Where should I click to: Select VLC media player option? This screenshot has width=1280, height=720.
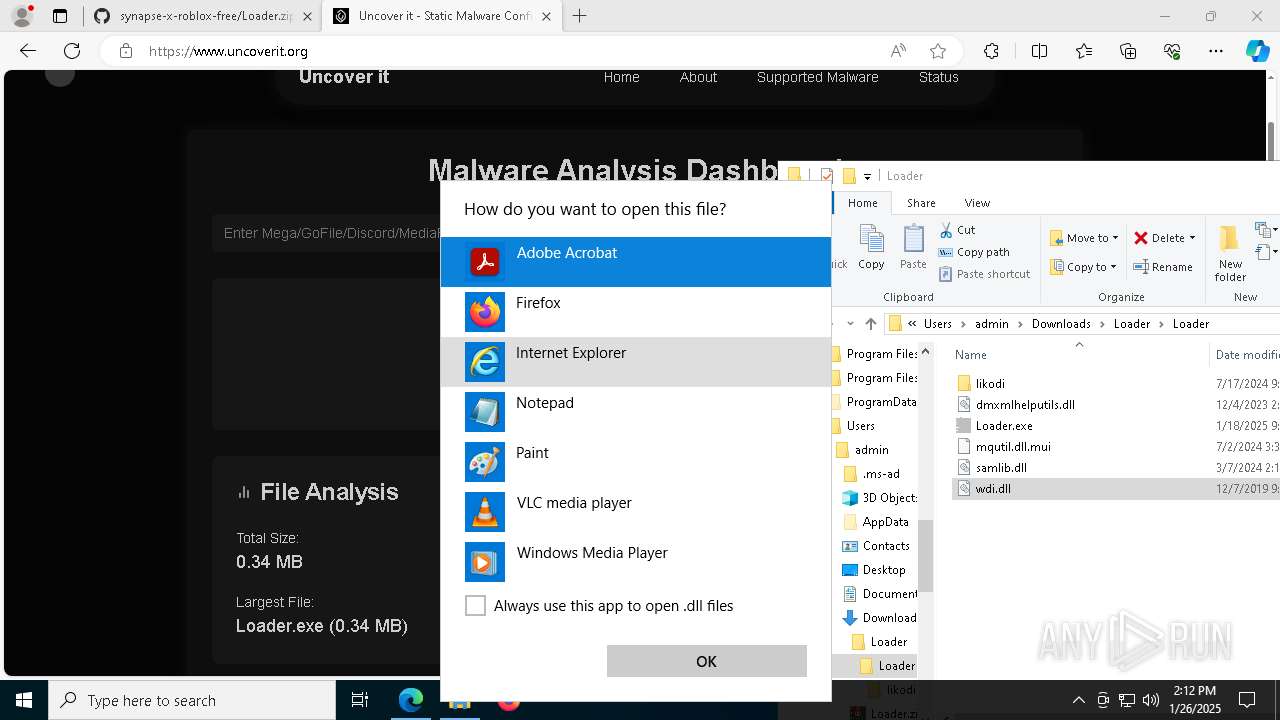[x=636, y=512]
